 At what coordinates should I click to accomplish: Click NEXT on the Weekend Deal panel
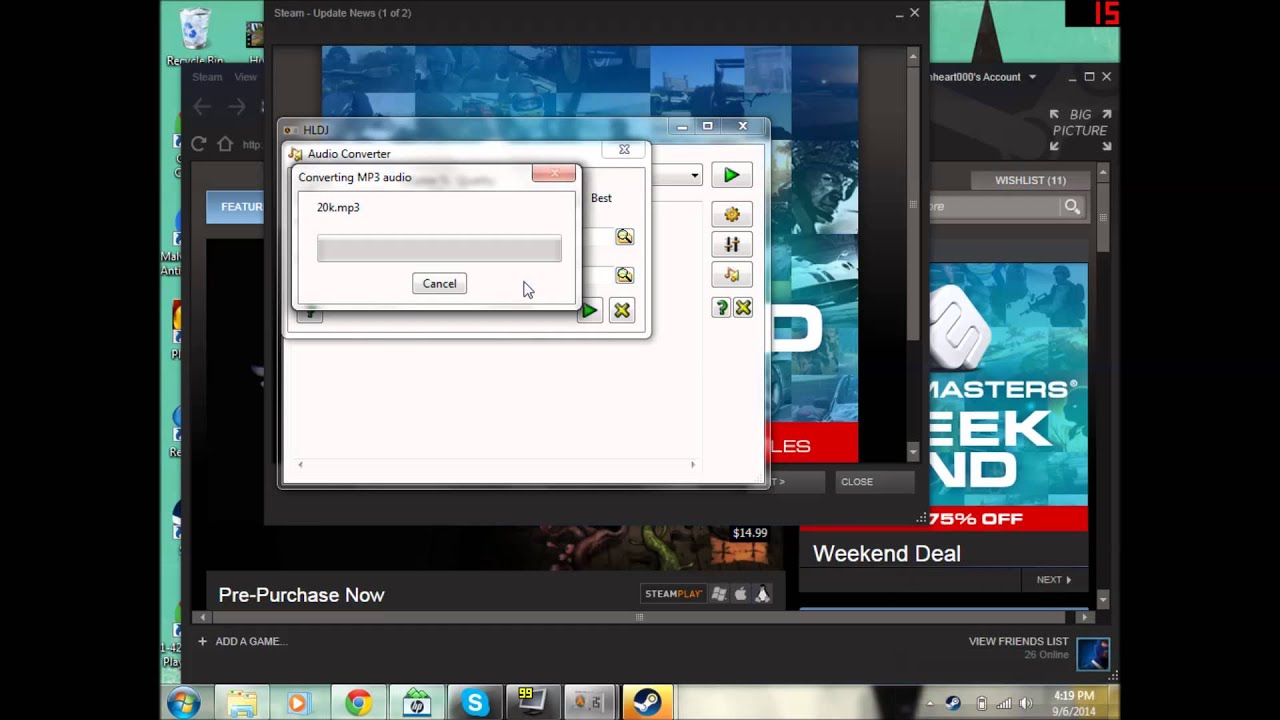tap(1053, 579)
